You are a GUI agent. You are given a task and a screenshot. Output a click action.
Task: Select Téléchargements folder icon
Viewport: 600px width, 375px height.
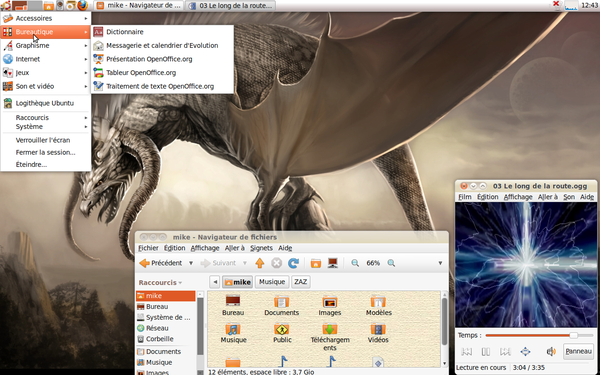point(329,337)
